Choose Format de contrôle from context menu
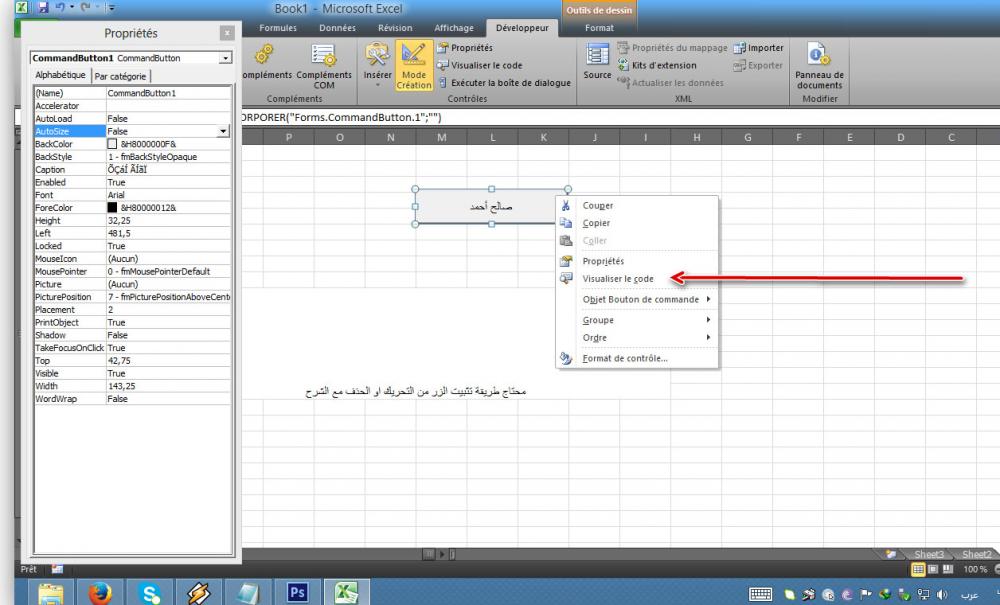Image resolution: width=1000 pixels, height=605 pixels. (637, 358)
